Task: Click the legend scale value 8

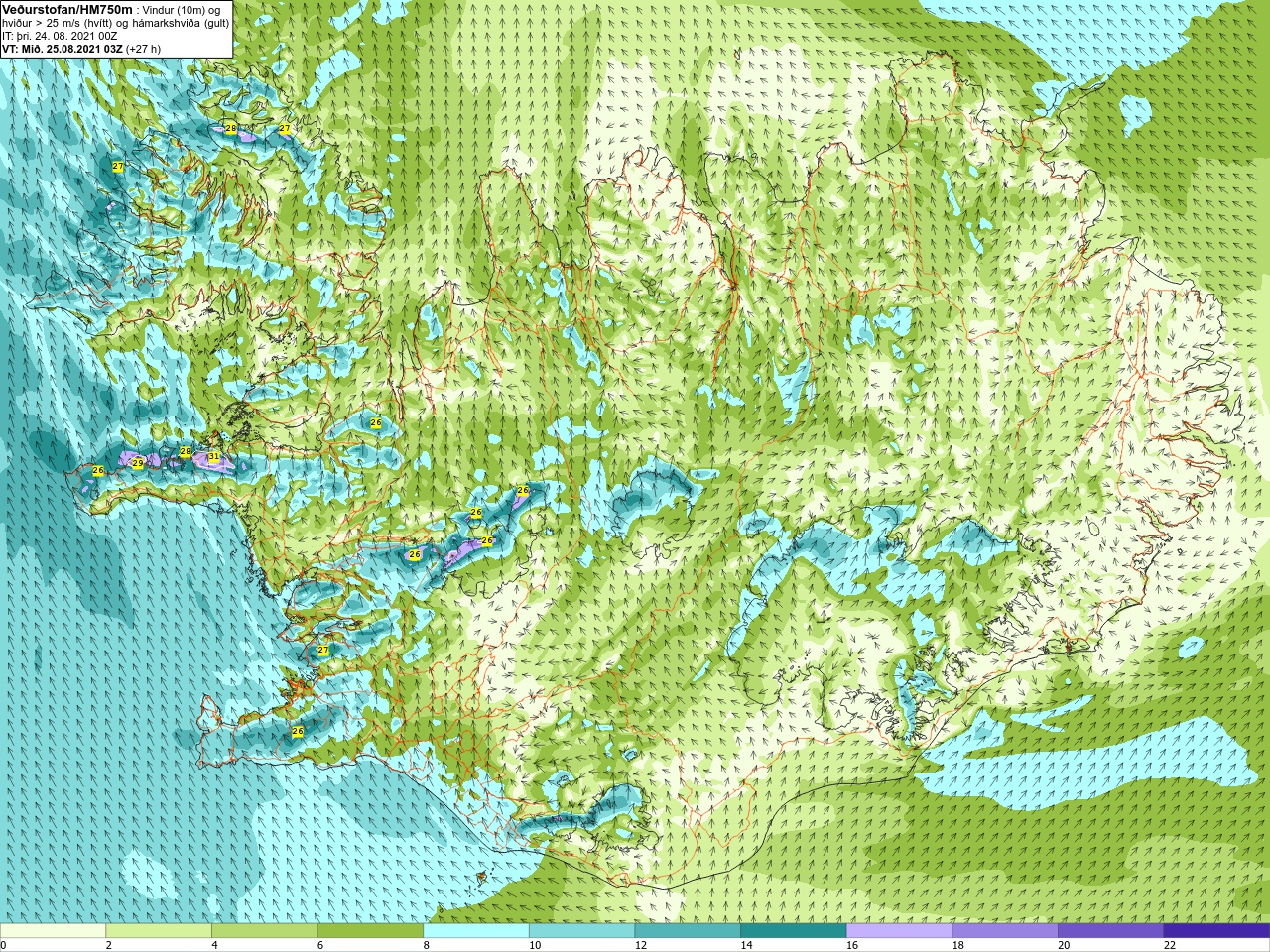Action: tap(427, 945)
